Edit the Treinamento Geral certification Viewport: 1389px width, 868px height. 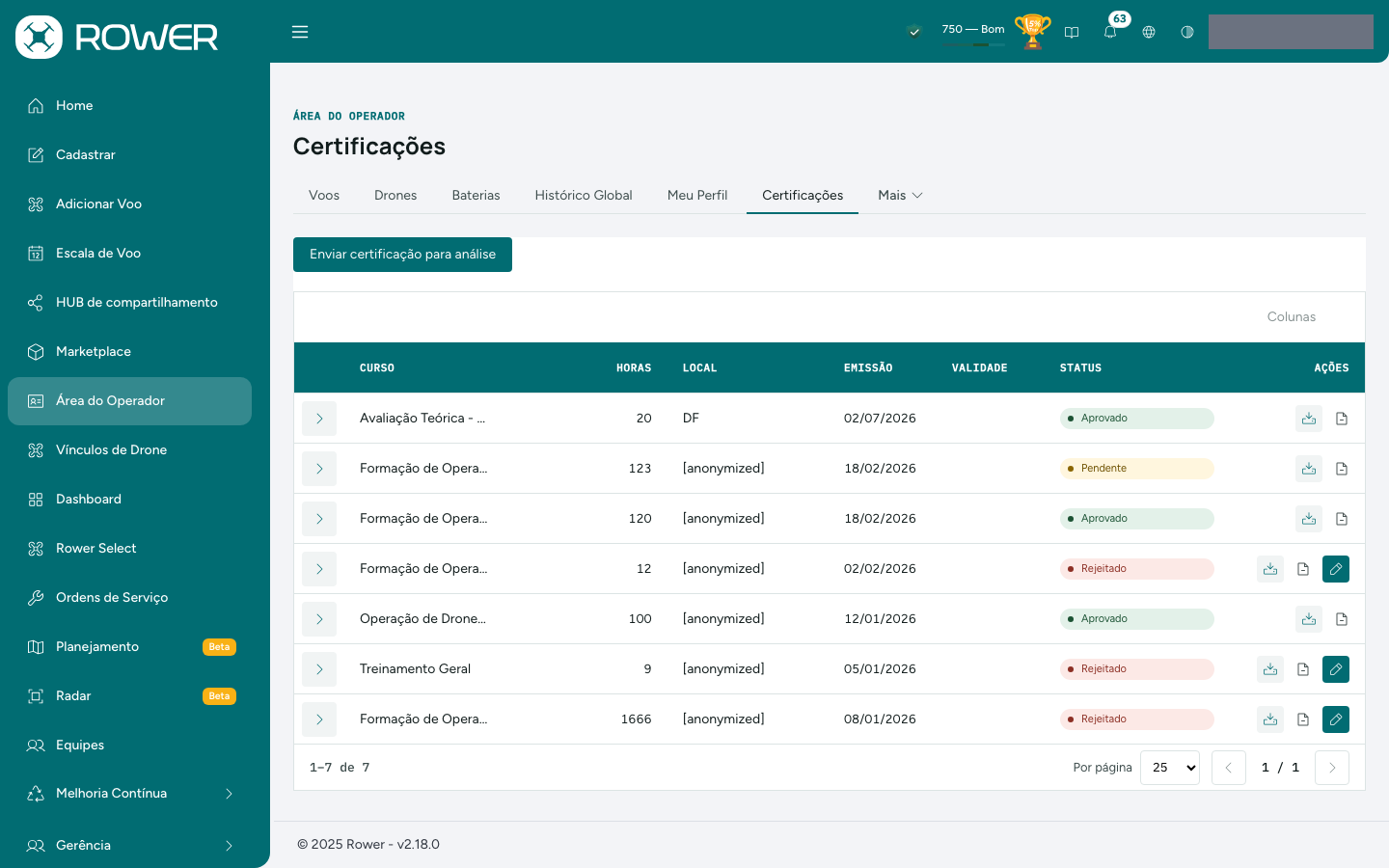point(1336,669)
